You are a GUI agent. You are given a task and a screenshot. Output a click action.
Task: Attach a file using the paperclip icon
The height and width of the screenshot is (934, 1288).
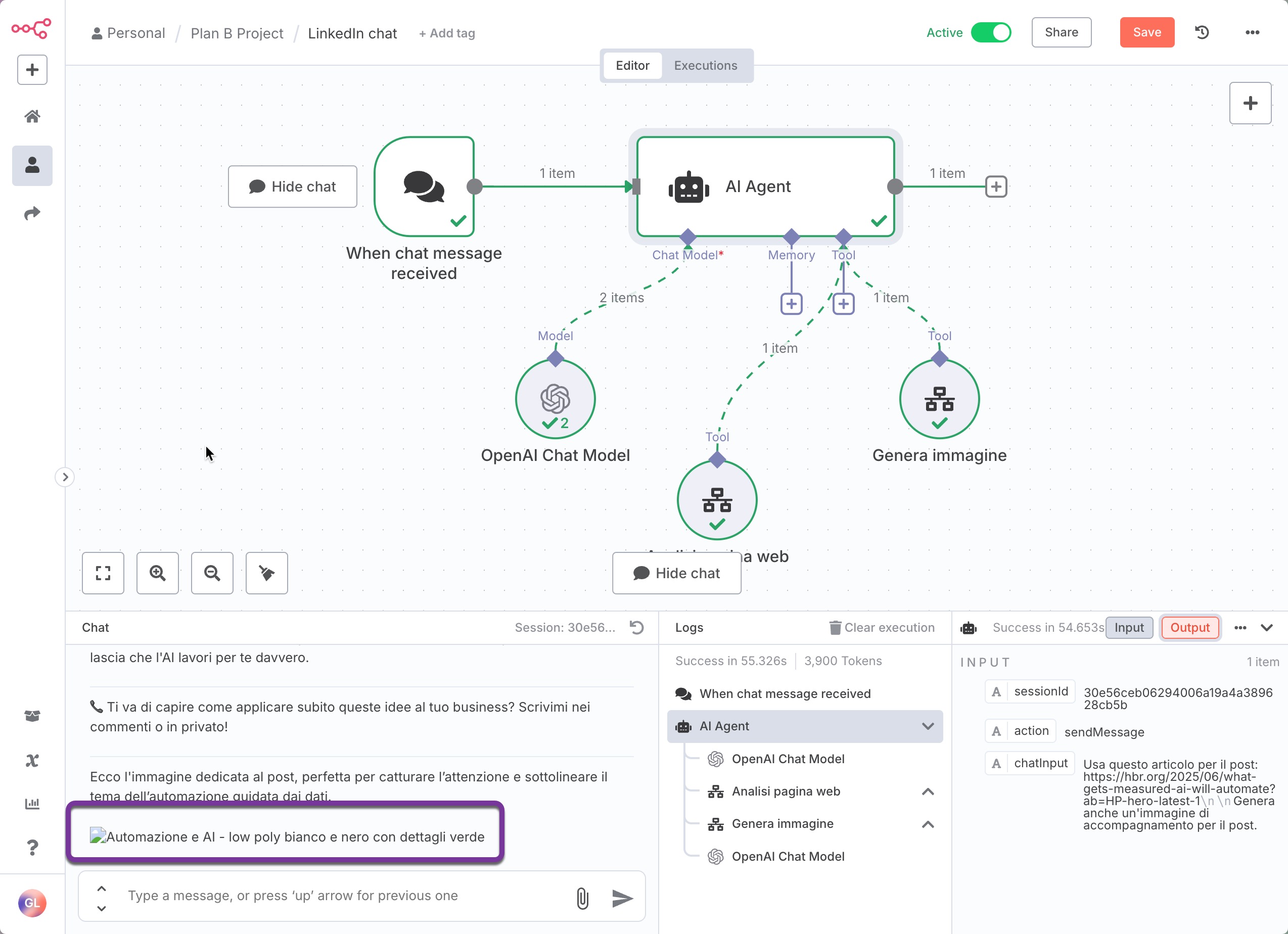(582, 898)
